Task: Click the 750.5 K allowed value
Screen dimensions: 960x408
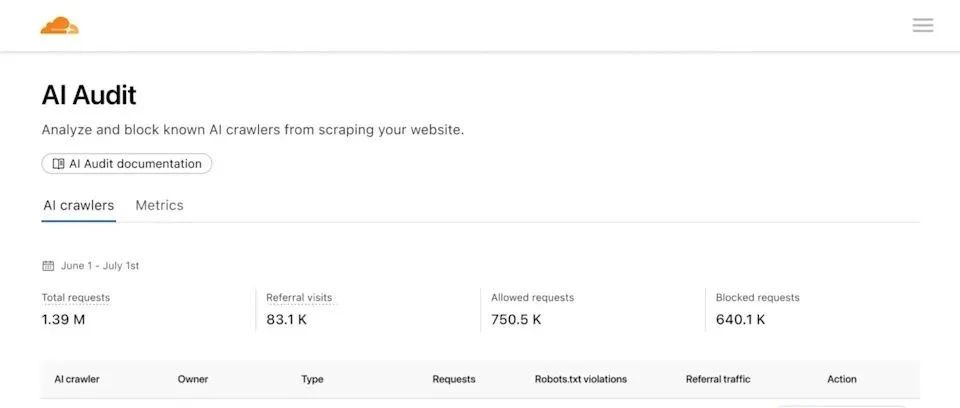Action: tap(516, 319)
